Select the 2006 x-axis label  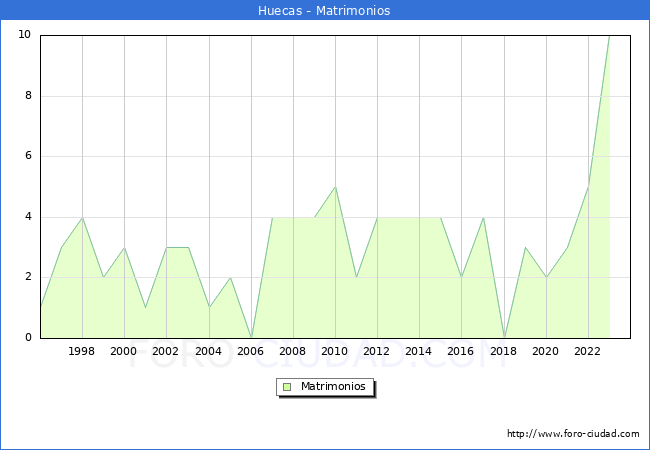click(251, 352)
